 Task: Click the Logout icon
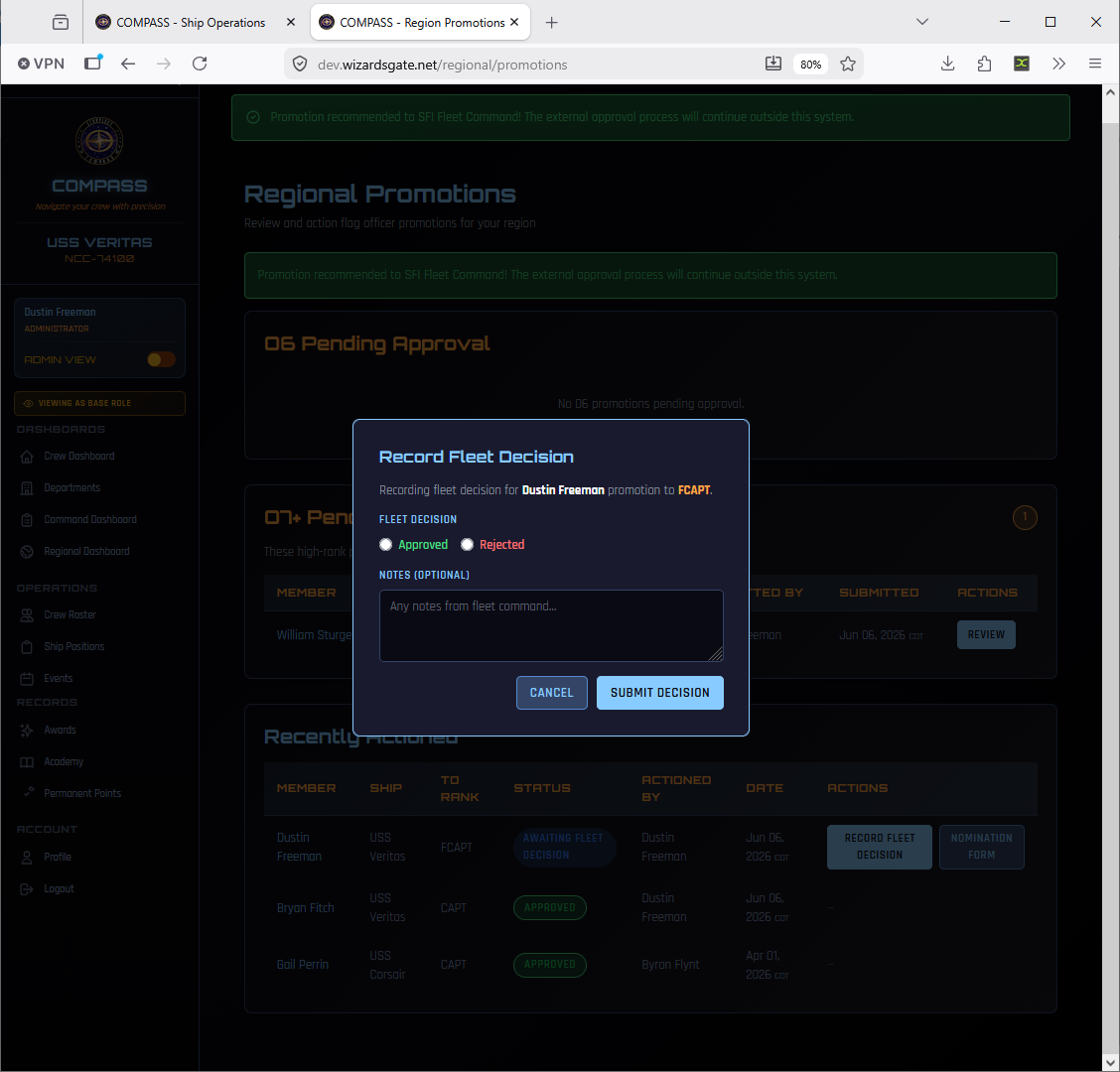27,889
